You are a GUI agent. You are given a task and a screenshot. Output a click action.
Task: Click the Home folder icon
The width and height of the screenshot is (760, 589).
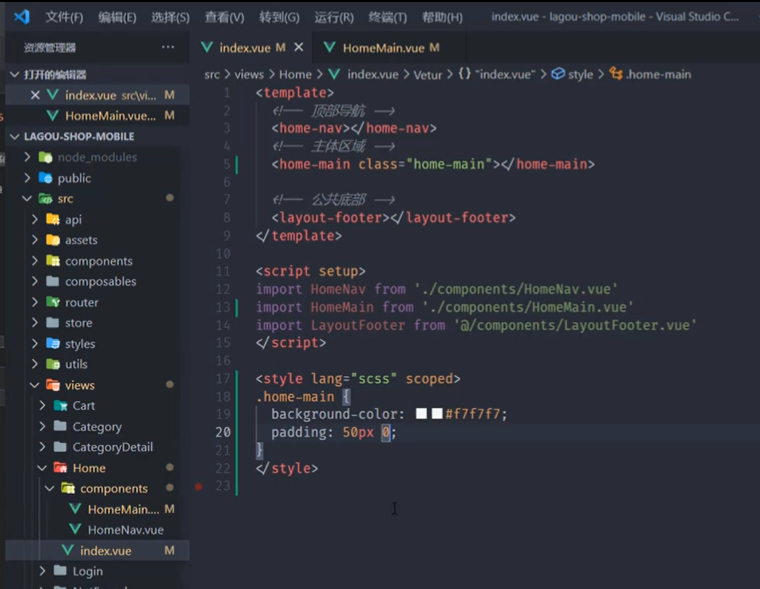pyautogui.click(x=60, y=468)
